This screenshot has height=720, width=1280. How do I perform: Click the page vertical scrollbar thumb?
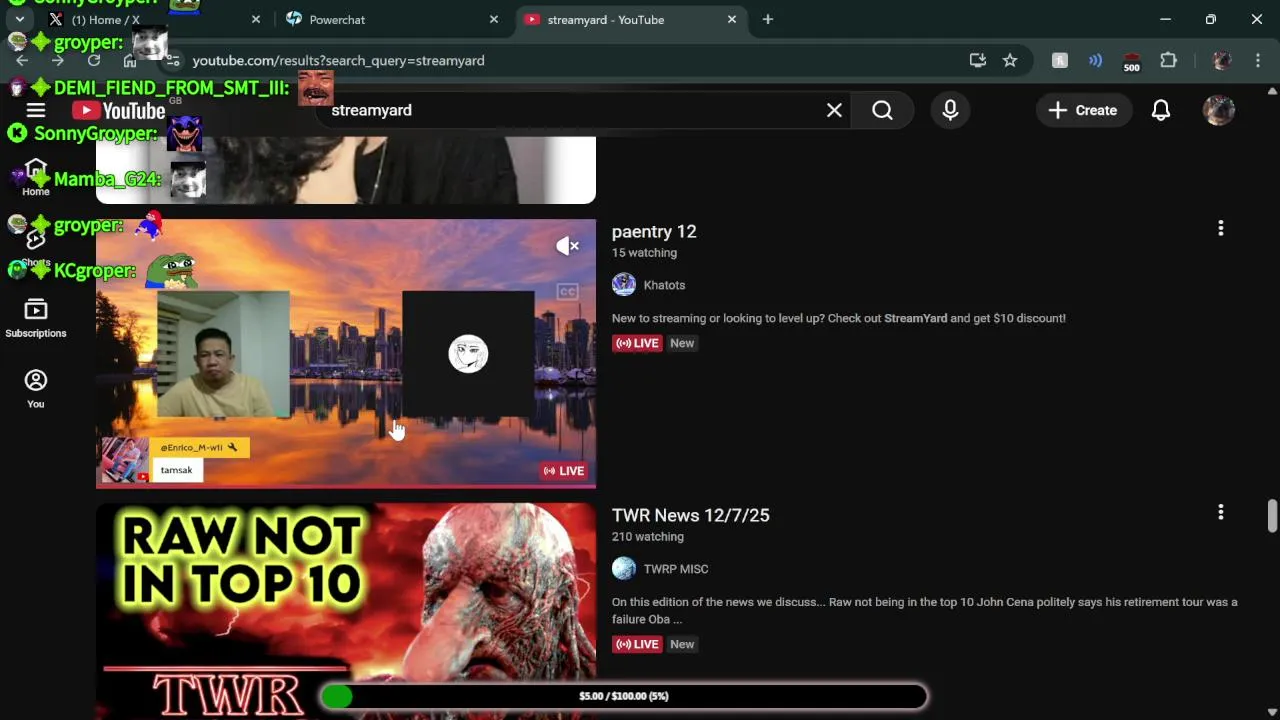coord(1272,516)
